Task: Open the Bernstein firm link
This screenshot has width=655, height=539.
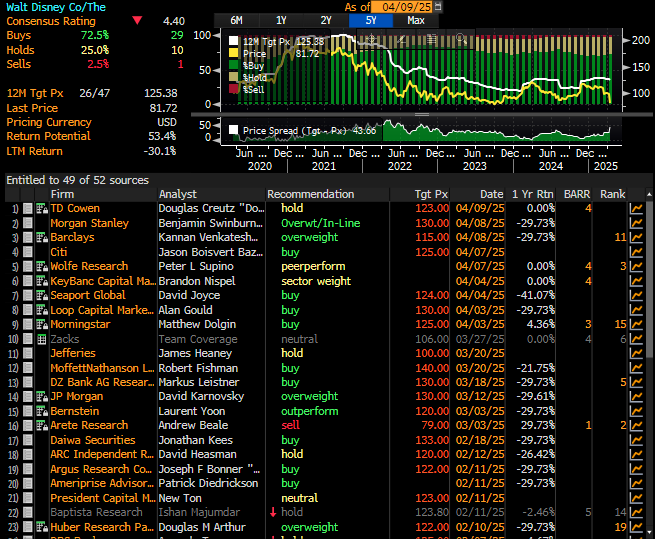Action: [x=75, y=411]
